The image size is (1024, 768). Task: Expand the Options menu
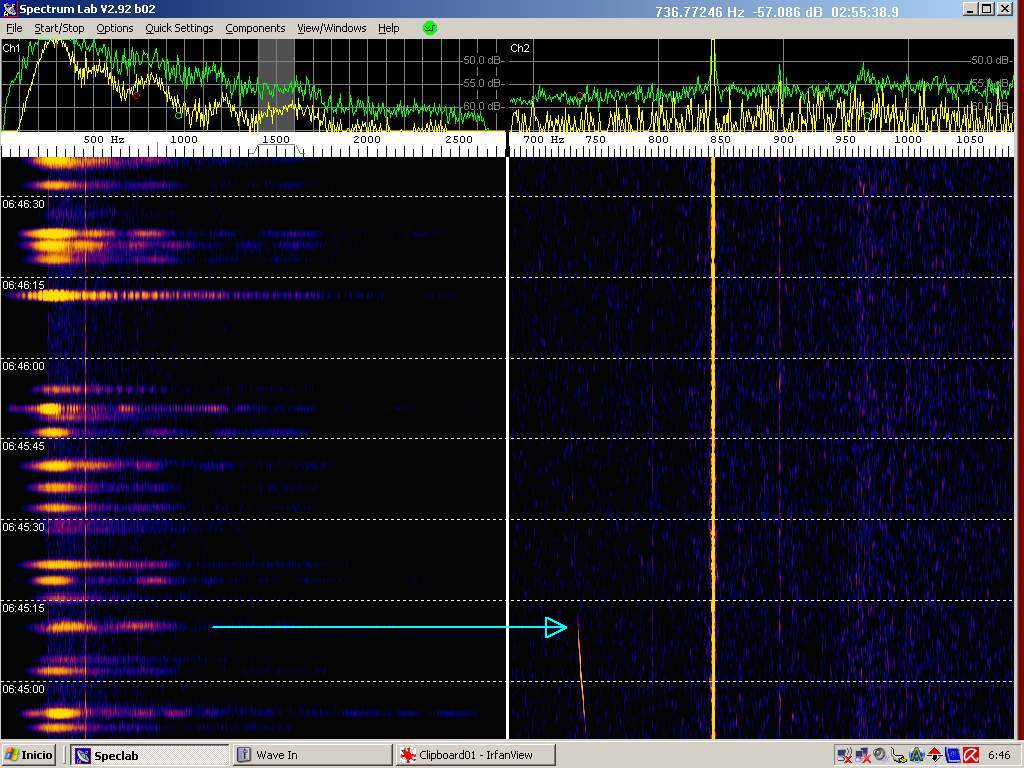click(x=114, y=28)
